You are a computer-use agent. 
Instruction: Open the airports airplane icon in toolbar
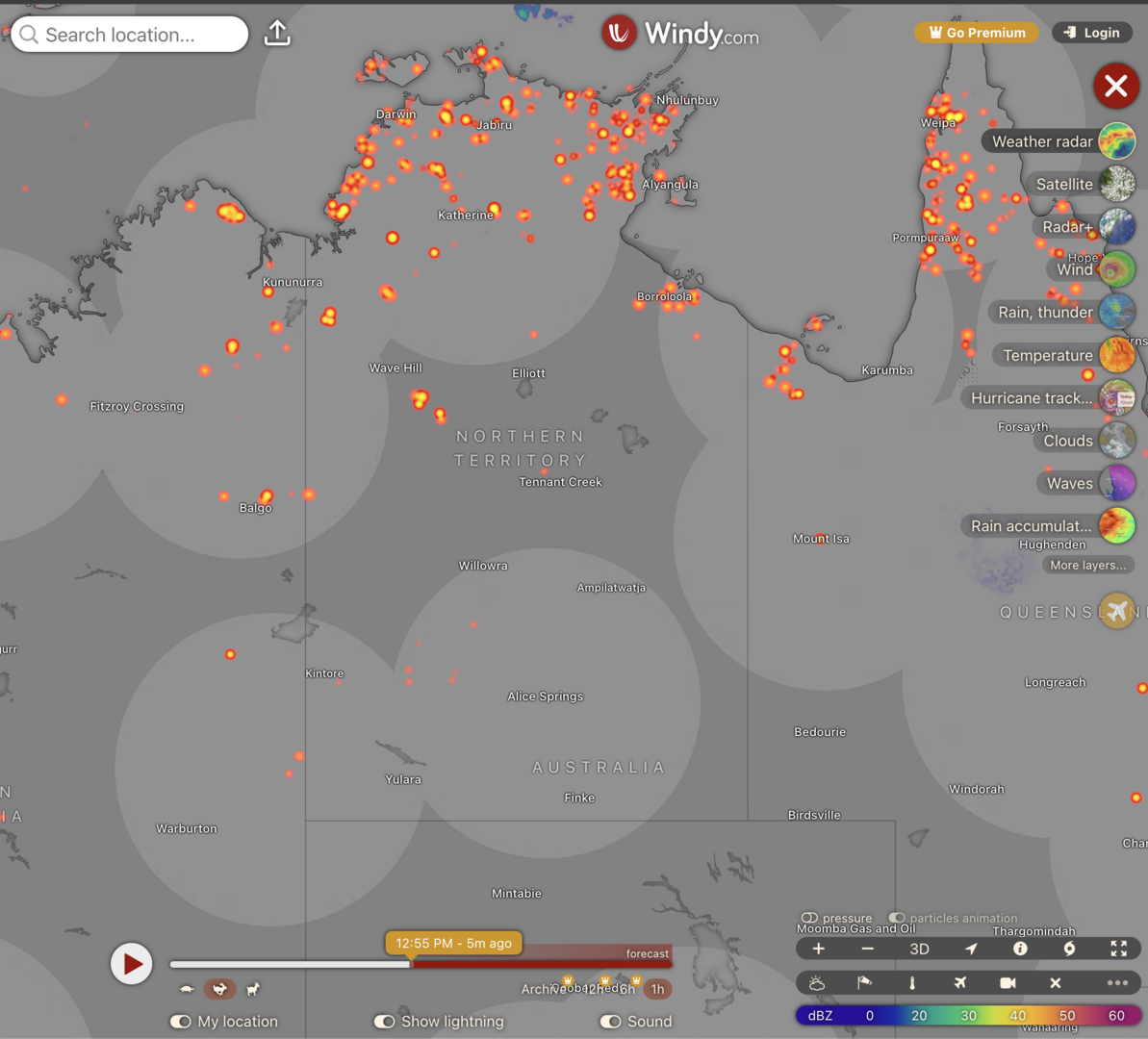(x=959, y=982)
